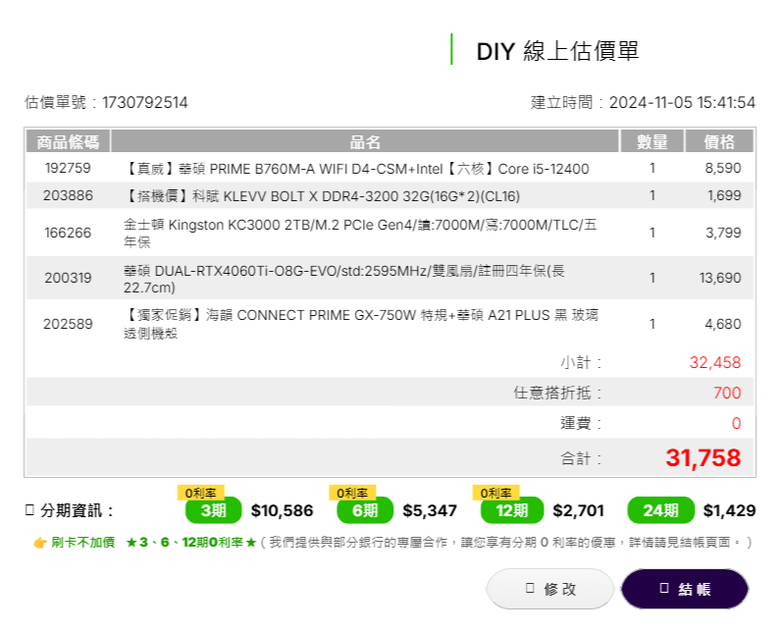Click the 0利率 tag above 3期

click(x=200, y=493)
